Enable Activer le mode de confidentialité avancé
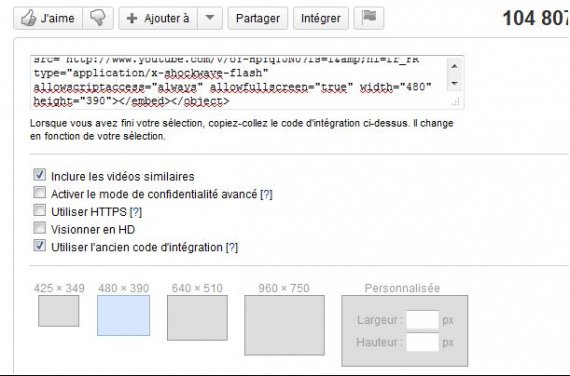The image size is (570, 376). click(39, 193)
